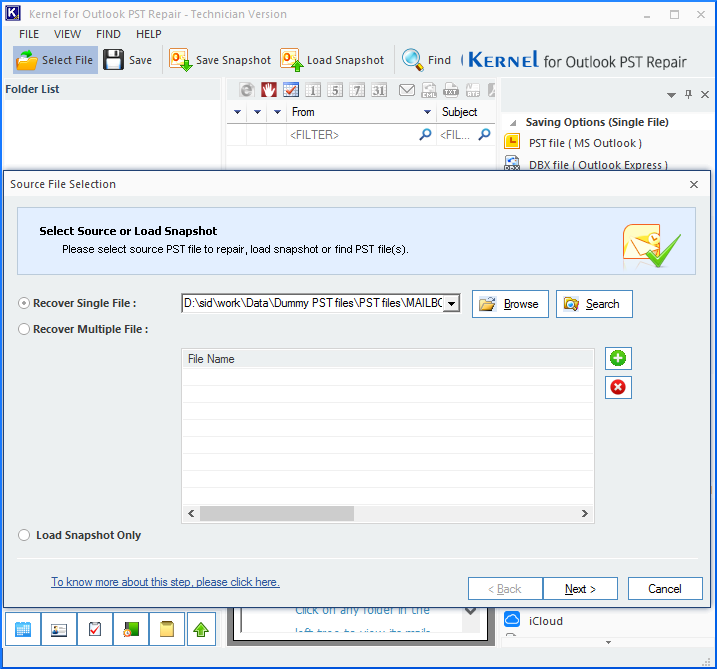Open the 'To know more about this step' link
The image size is (717, 669).
tap(165, 582)
